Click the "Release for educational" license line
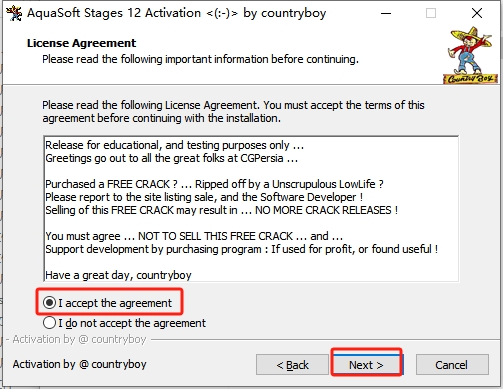Screen dimensions: 503x389 coord(175,145)
